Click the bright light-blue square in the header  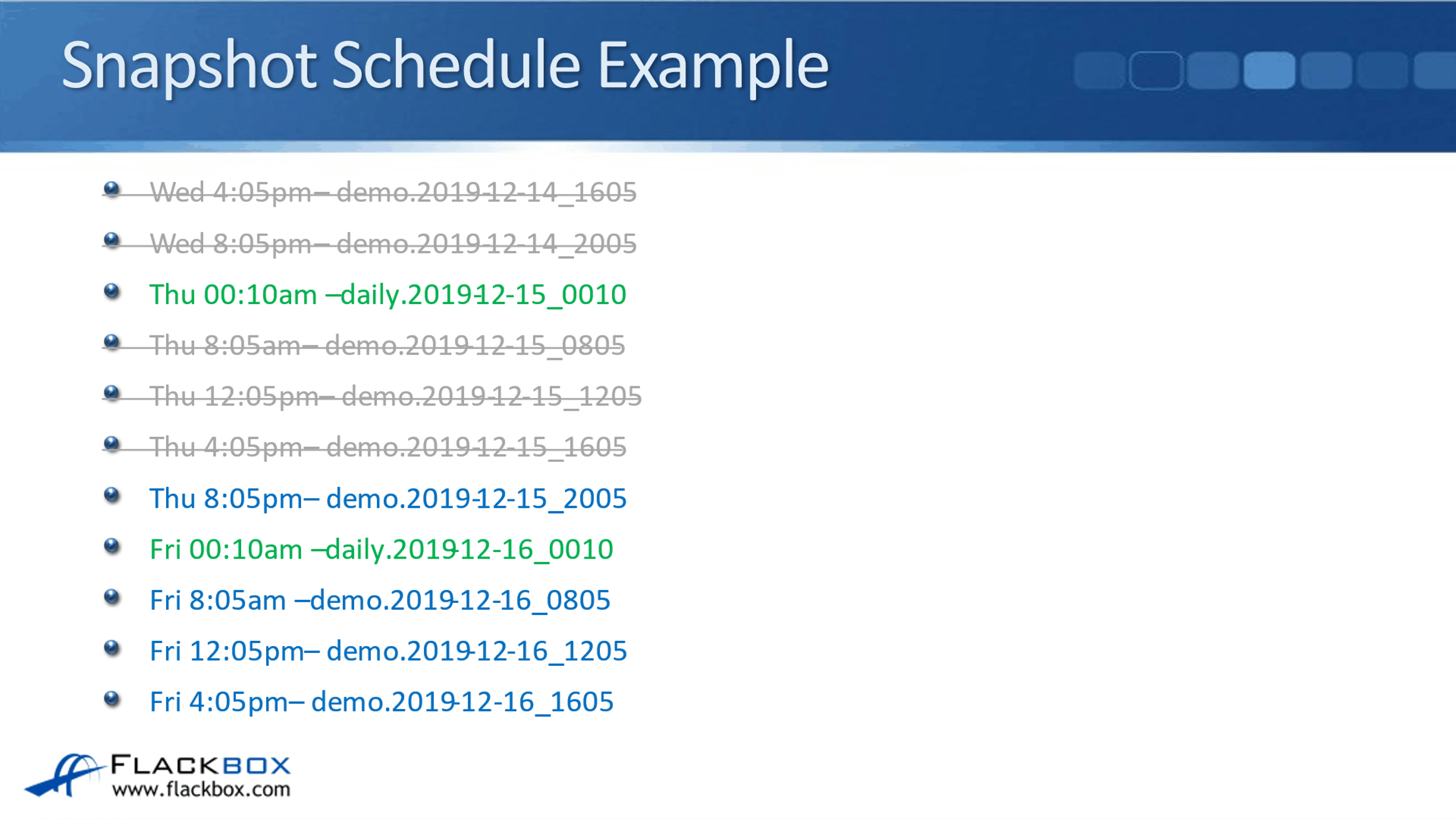tap(1269, 70)
